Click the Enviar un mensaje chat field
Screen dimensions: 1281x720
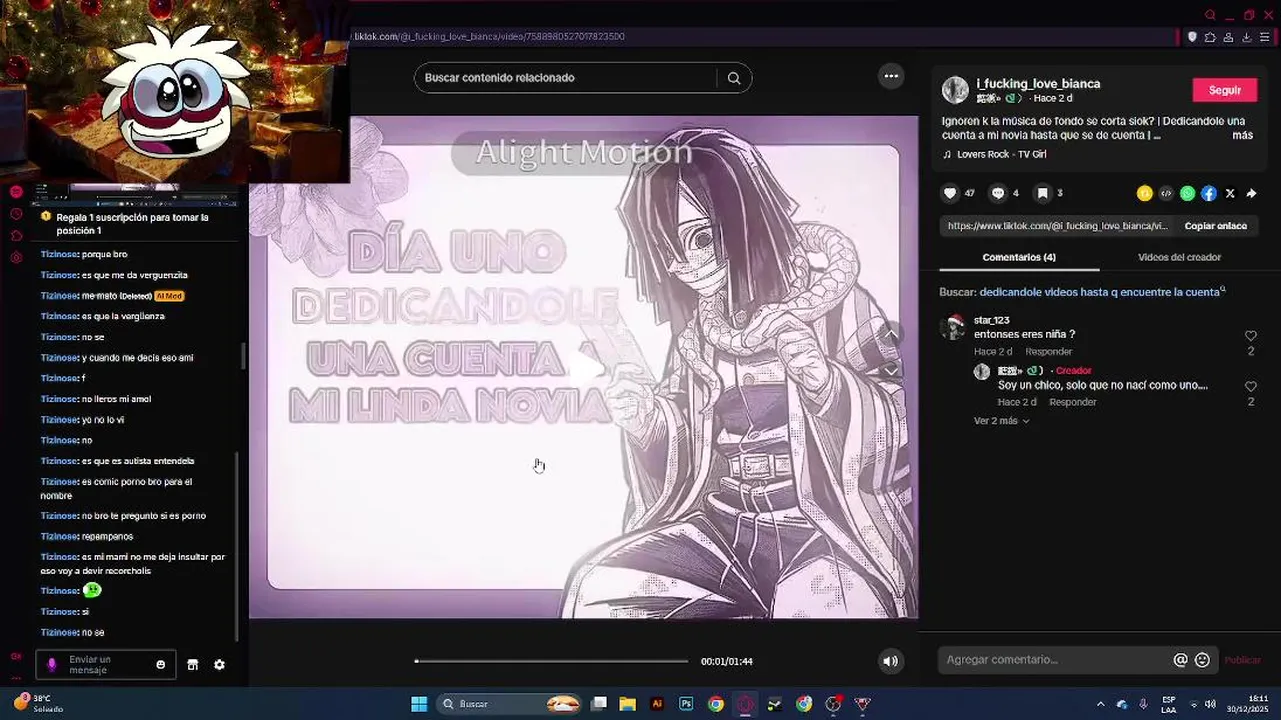tap(105, 665)
